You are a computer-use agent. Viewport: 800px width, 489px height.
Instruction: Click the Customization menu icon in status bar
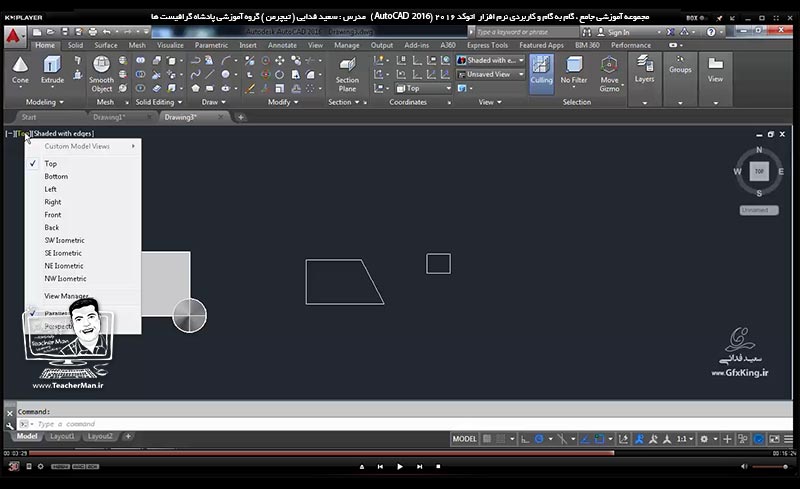point(788,439)
